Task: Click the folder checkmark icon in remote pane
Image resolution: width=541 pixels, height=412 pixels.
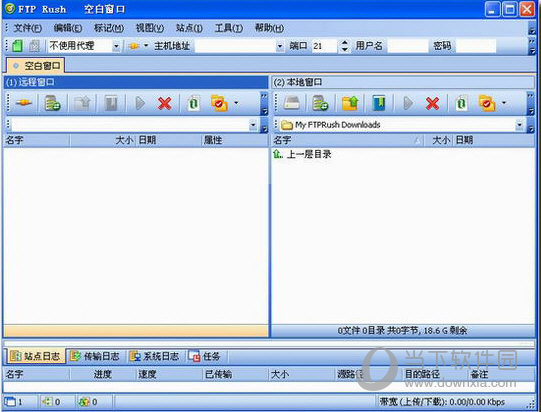Action: click(219, 103)
